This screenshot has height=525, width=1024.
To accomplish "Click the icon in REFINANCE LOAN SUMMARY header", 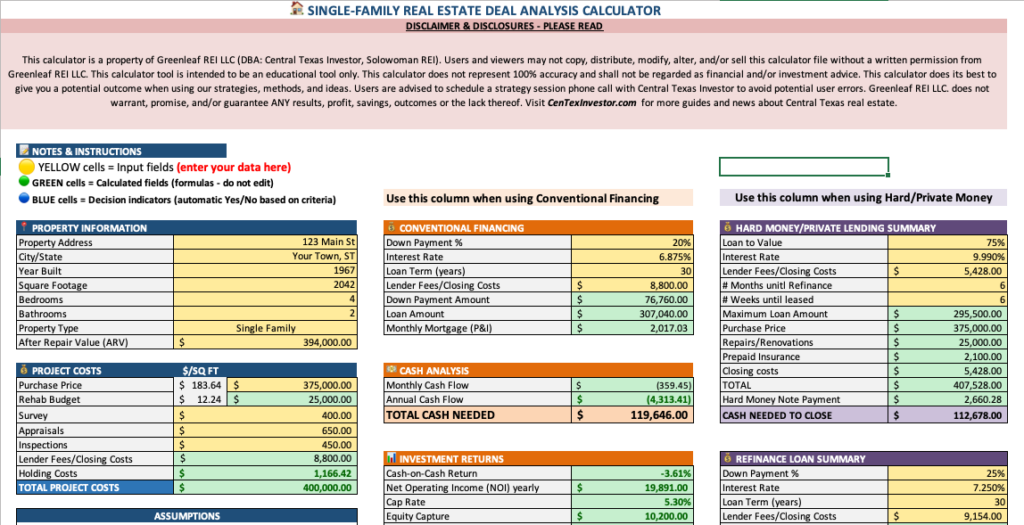I will (x=728, y=458).
